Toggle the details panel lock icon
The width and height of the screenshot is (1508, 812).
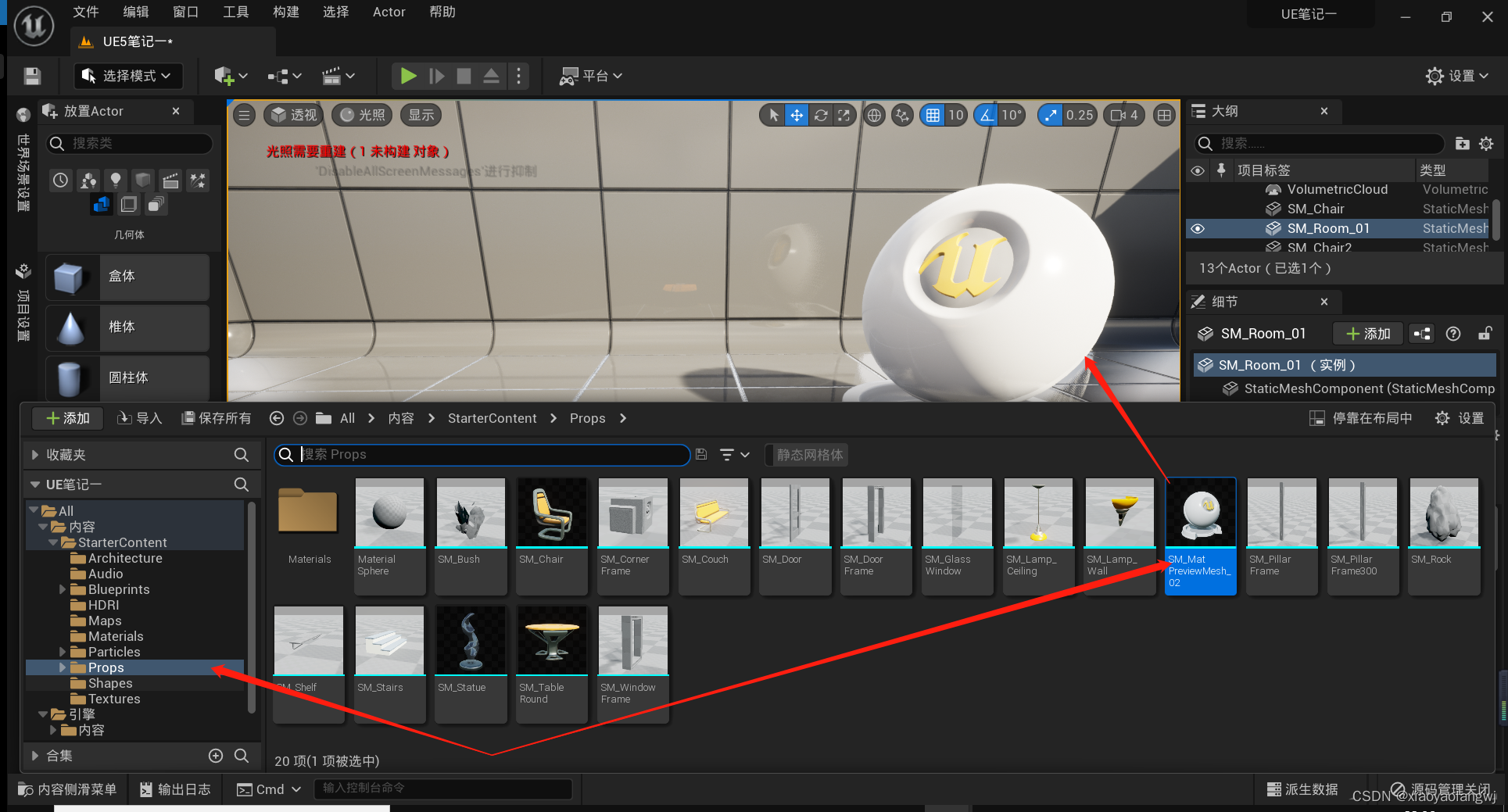(1485, 334)
